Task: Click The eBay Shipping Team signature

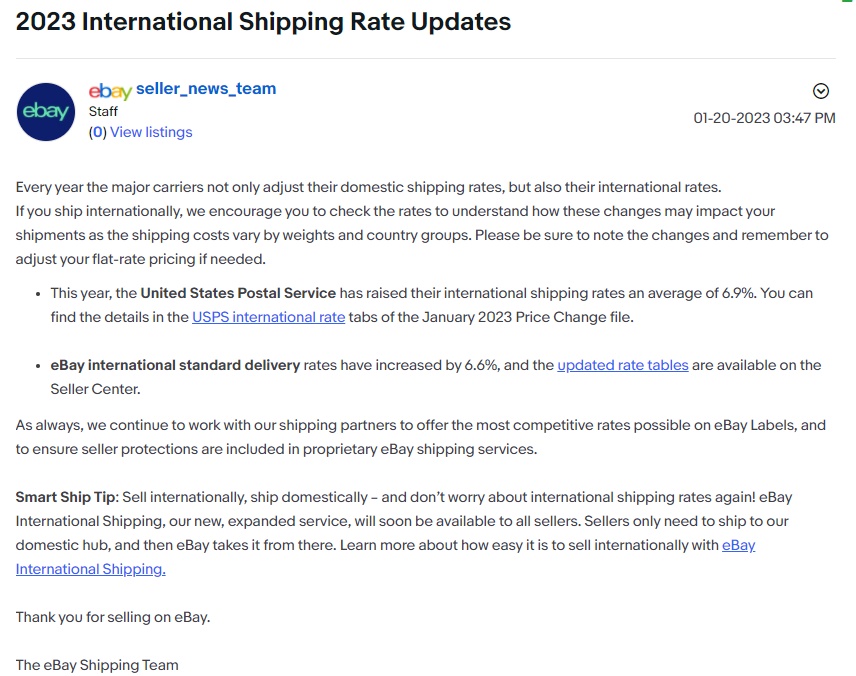Action: (x=97, y=664)
